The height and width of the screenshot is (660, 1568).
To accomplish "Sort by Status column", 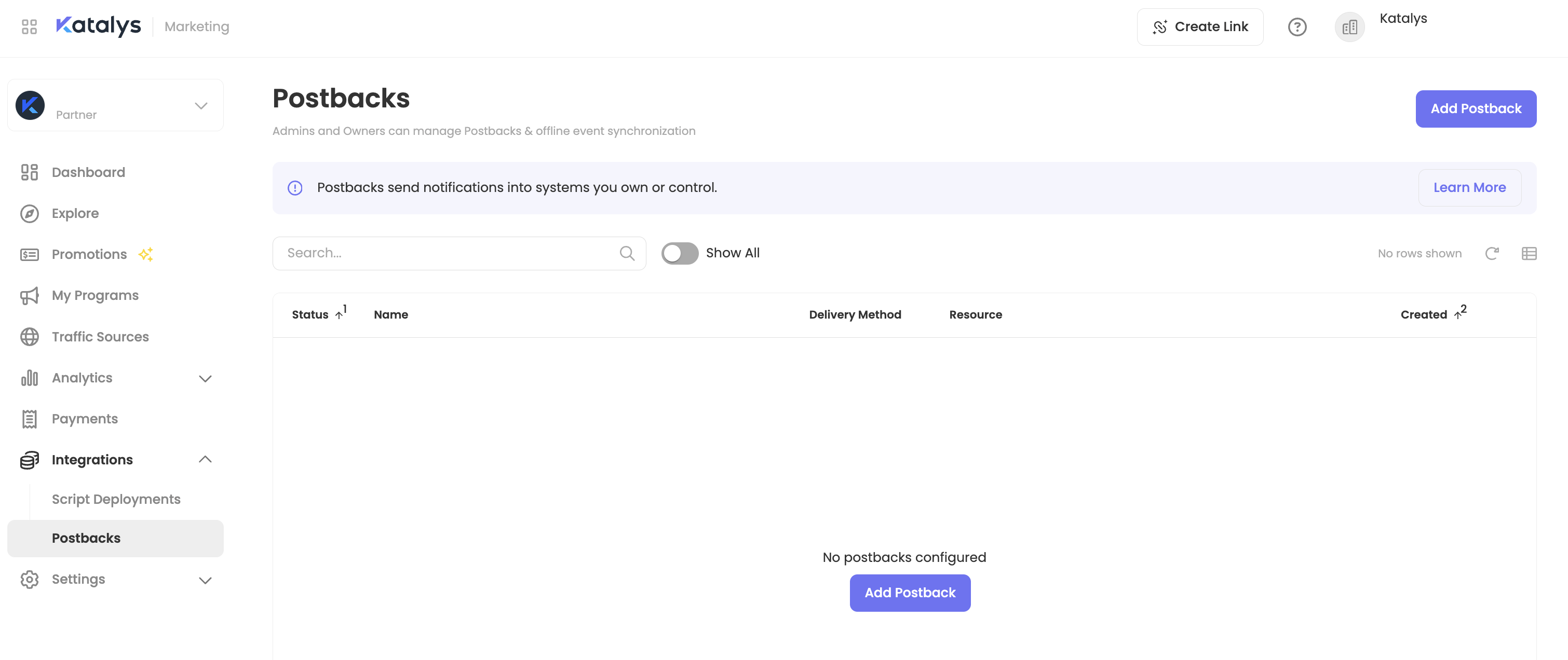I will 310,314.
